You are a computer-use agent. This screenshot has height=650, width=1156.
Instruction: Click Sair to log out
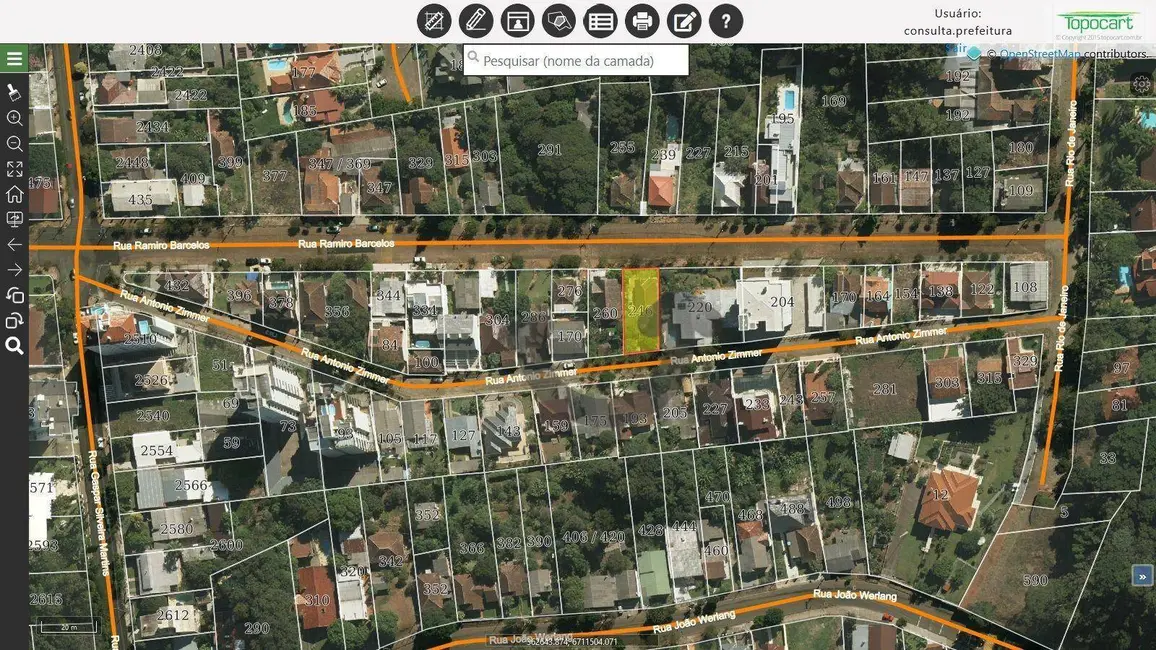(957, 47)
